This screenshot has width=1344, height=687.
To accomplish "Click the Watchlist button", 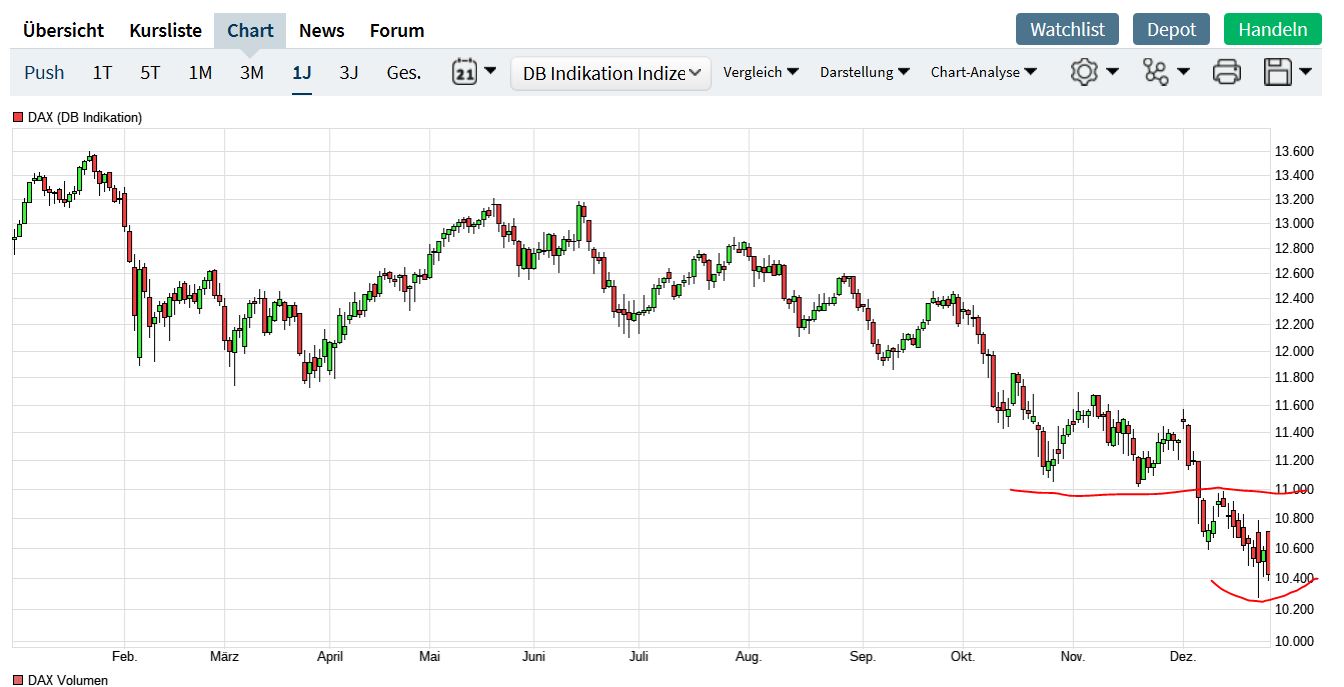I will (x=1067, y=29).
